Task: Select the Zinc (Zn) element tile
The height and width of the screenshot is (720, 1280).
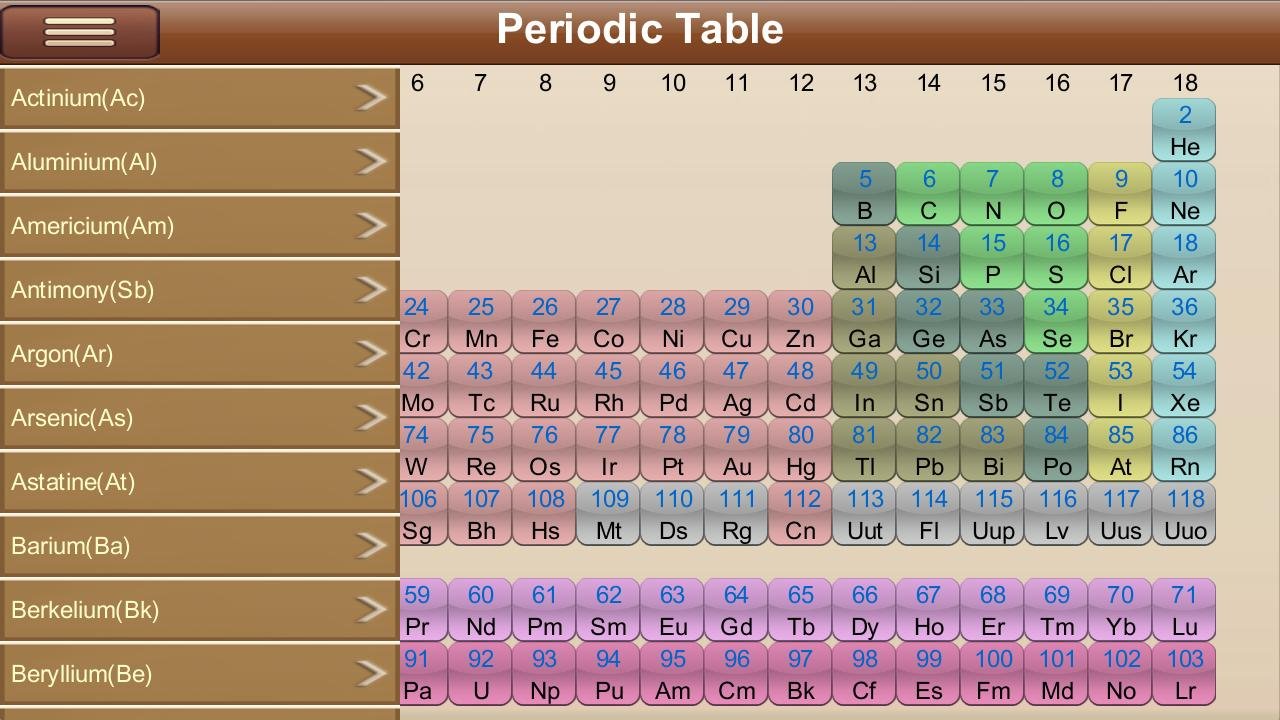Action: point(800,322)
